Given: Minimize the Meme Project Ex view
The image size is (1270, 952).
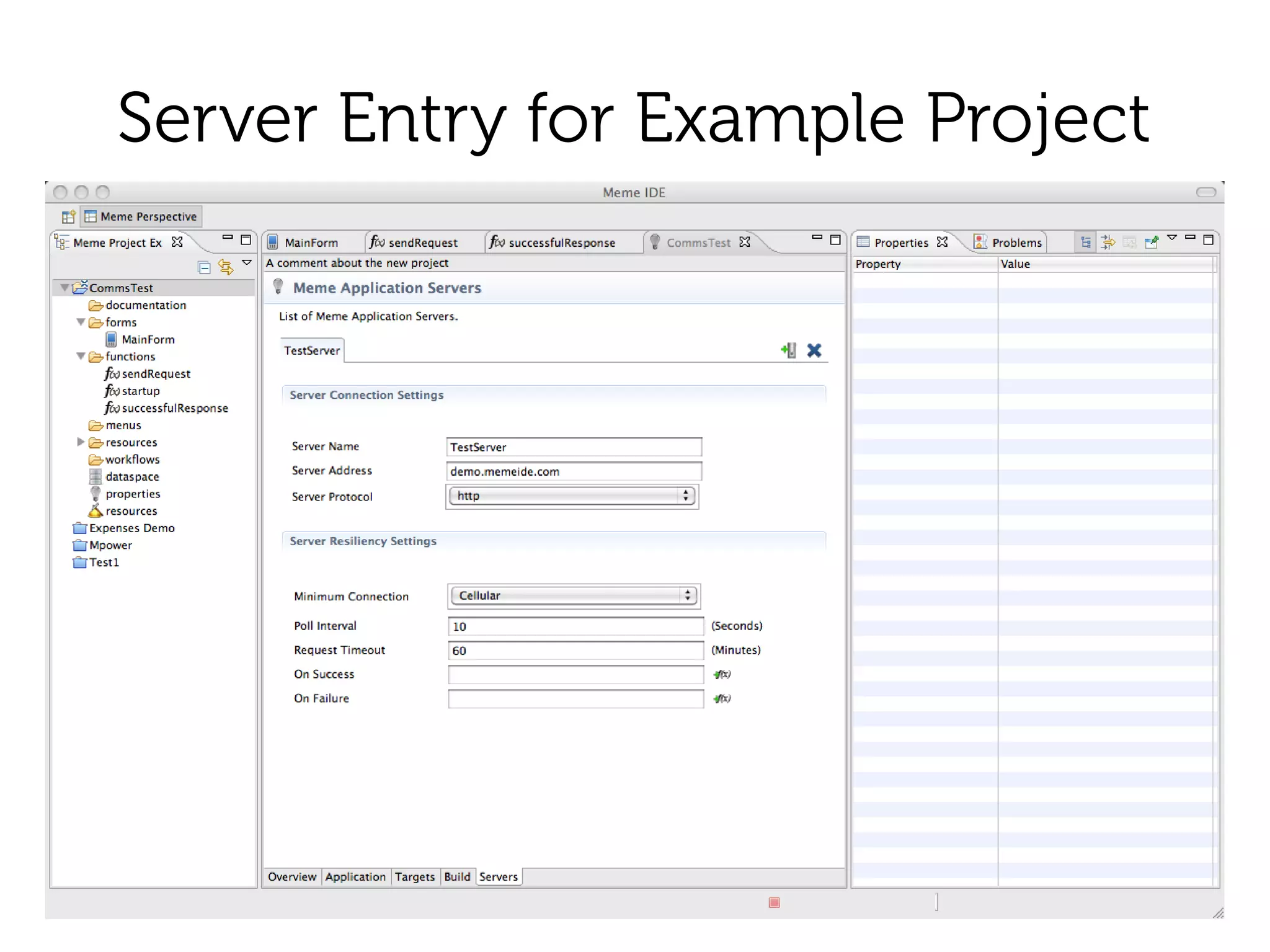Looking at the screenshot, I should coord(228,238).
